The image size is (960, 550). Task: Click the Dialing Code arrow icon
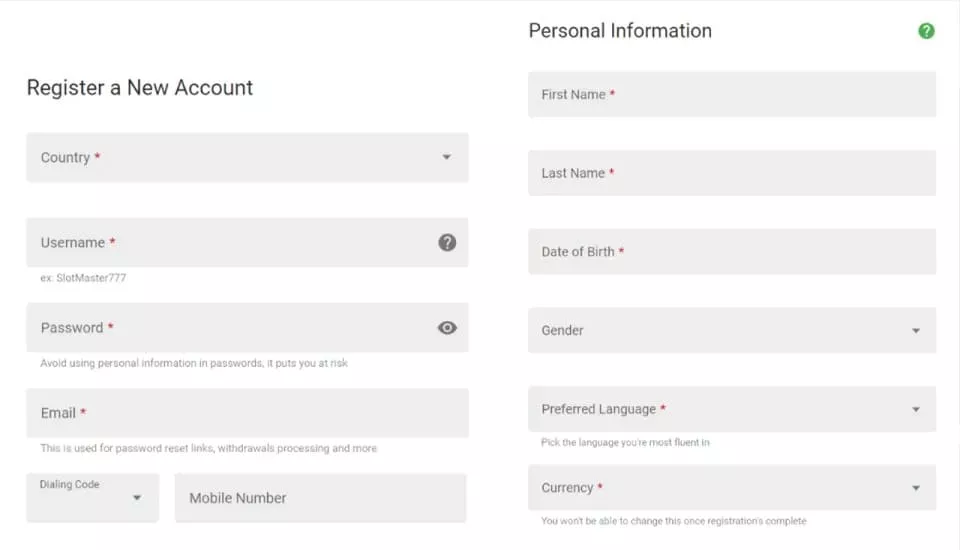[x=137, y=498]
